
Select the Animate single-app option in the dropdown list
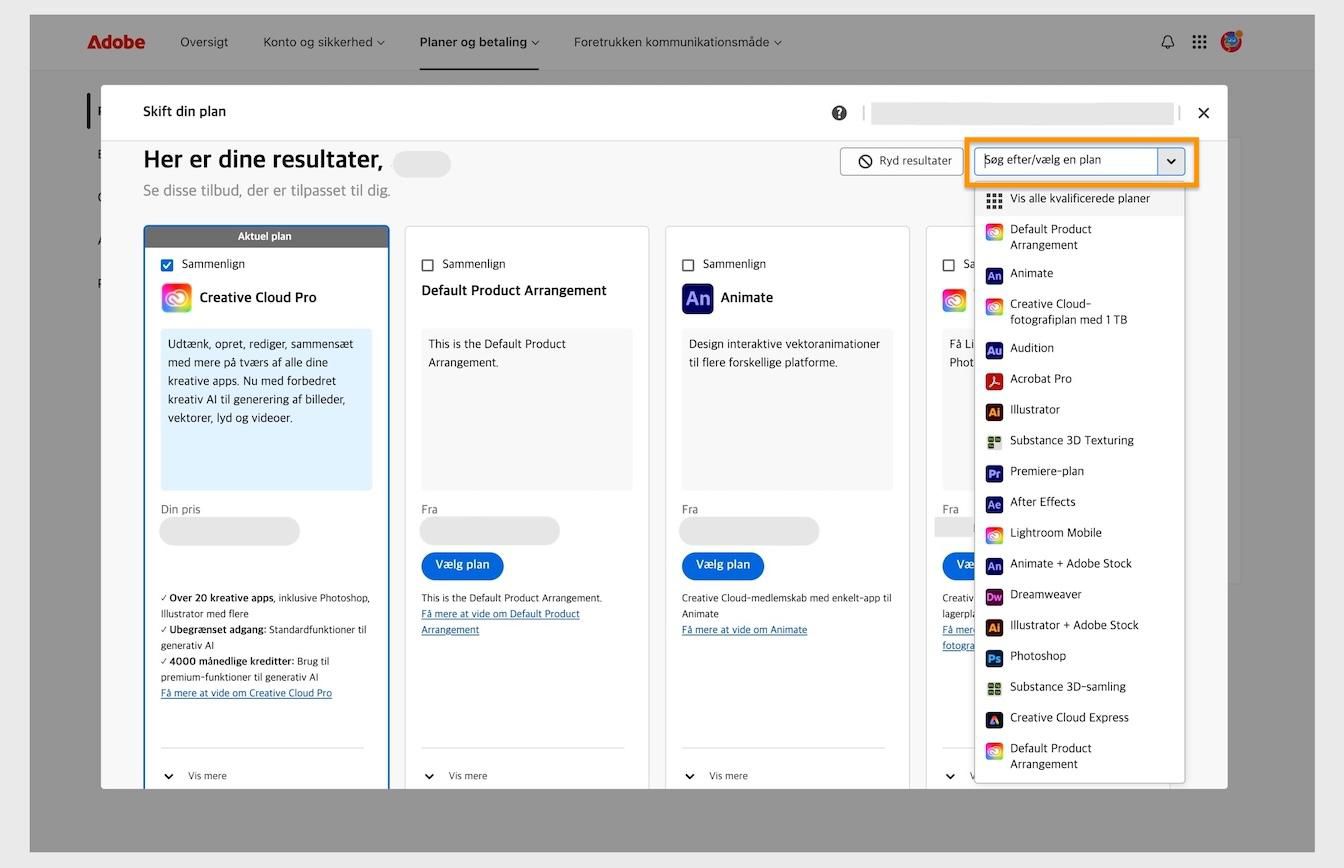tap(1080, 274)
